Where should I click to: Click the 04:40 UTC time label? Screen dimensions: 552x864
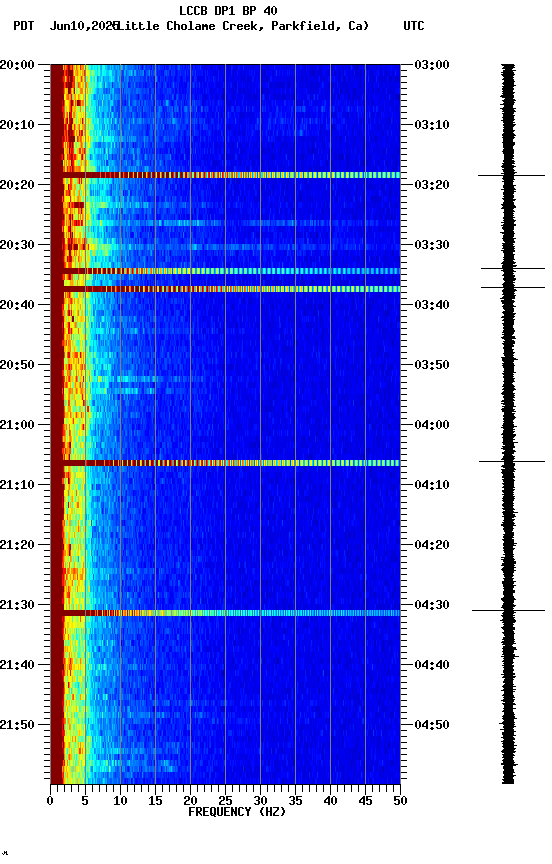[x=432, y=665]
